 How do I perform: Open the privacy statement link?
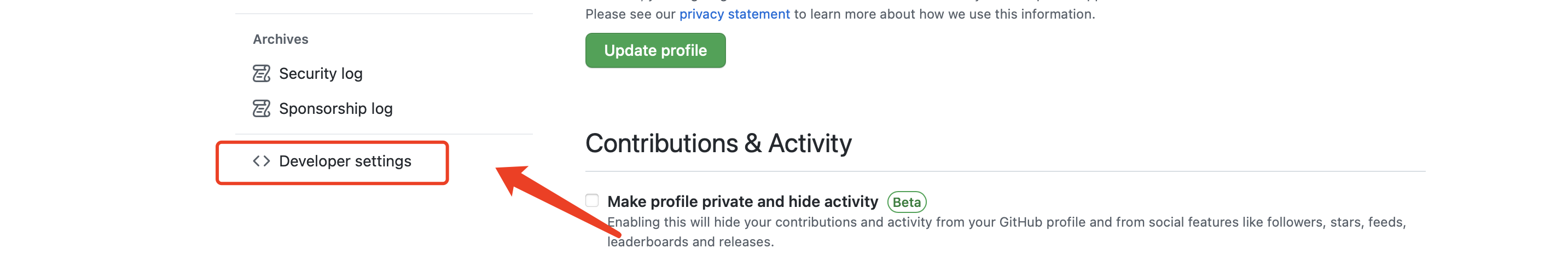click(x=734, y=14)
